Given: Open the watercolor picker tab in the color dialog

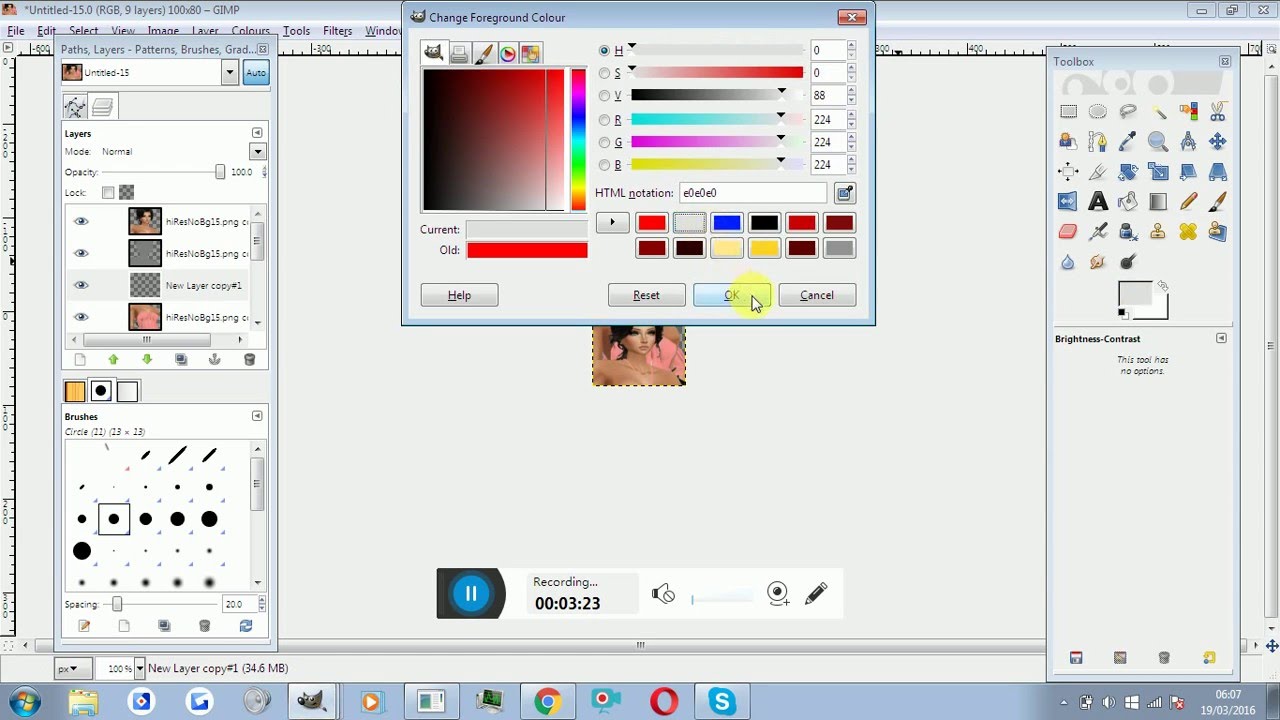Looking at the screenshot, I should click(484, 52).
